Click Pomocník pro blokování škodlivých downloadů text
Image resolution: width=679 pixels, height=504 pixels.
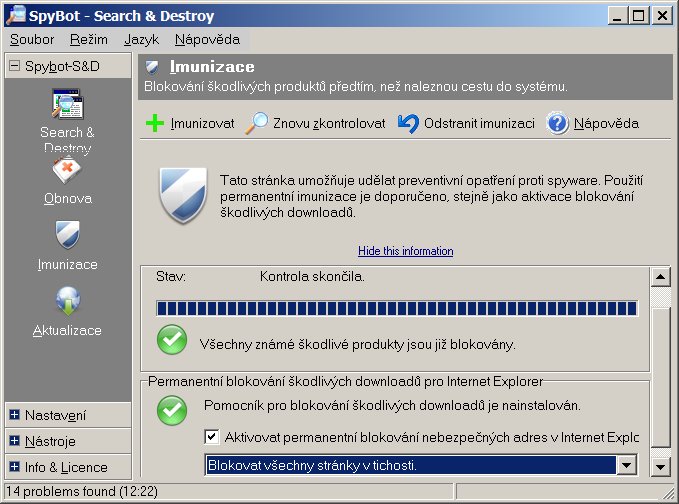click(392, 405)
